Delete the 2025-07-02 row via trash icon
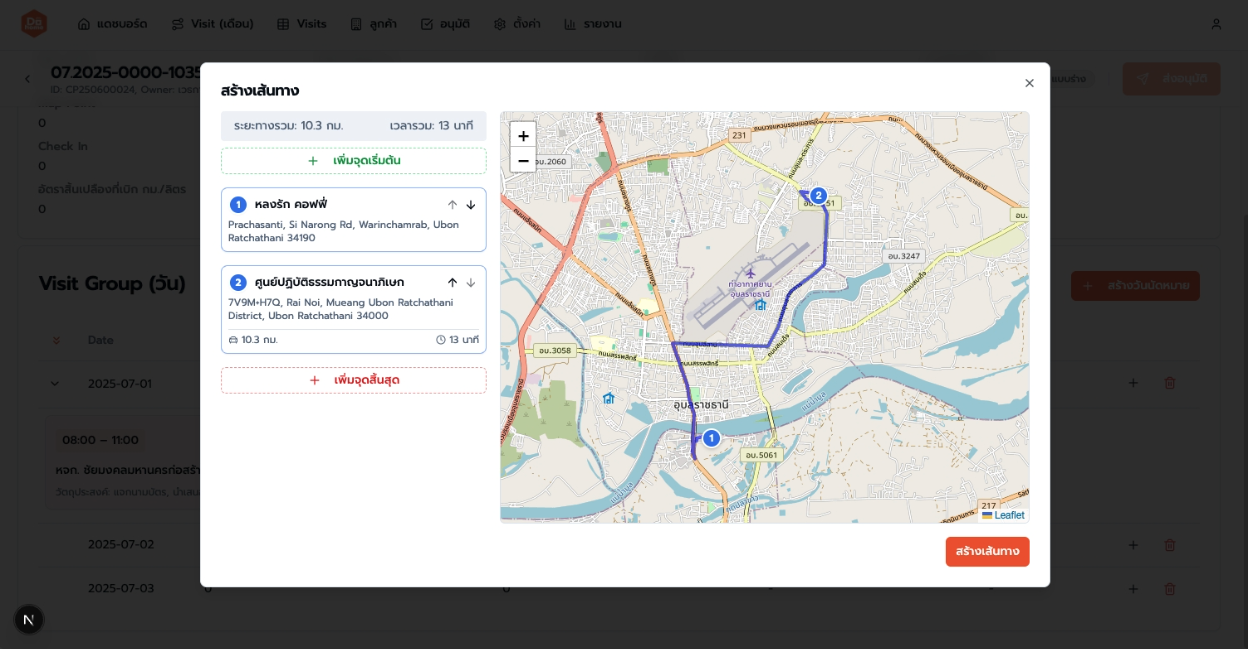The height and width of the screenshot is (650, 1249). point(1170,544)
